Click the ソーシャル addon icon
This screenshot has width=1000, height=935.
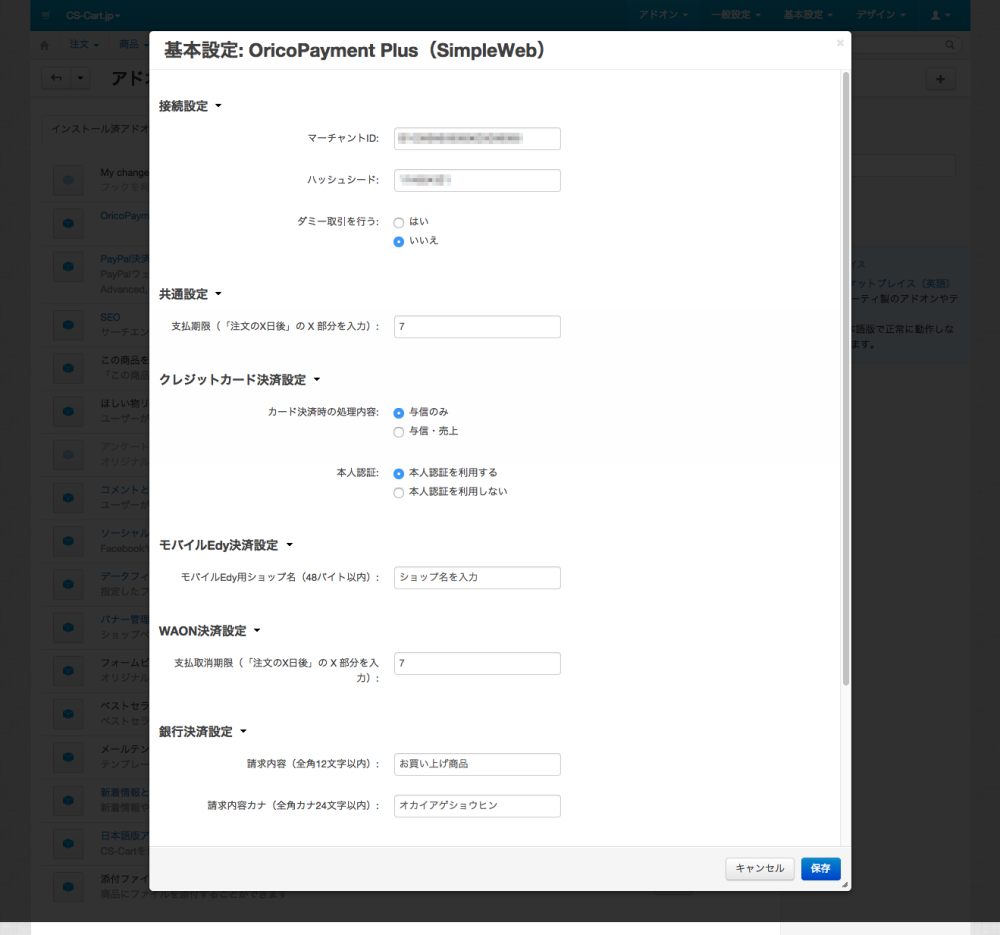[x=68, y=541]
